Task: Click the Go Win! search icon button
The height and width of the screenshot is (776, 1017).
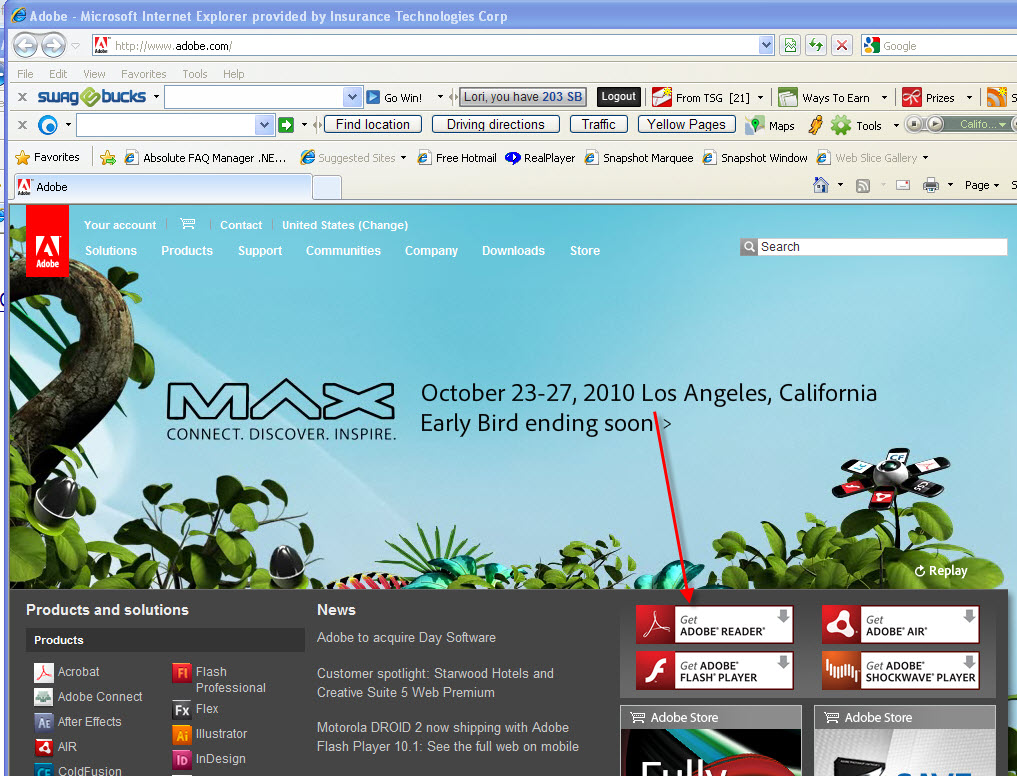Action: click(373, 97)
